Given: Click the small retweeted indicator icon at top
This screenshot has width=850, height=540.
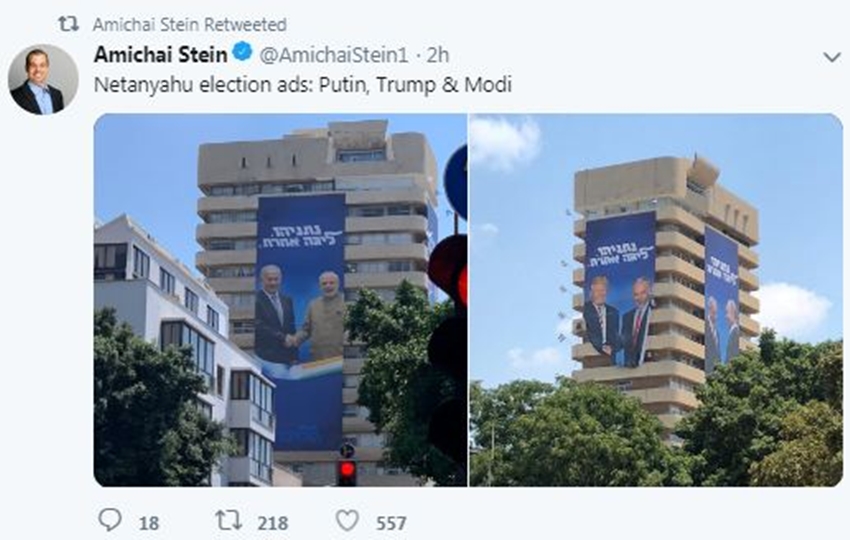Looking at the screenshot, I should click(68, 23).
